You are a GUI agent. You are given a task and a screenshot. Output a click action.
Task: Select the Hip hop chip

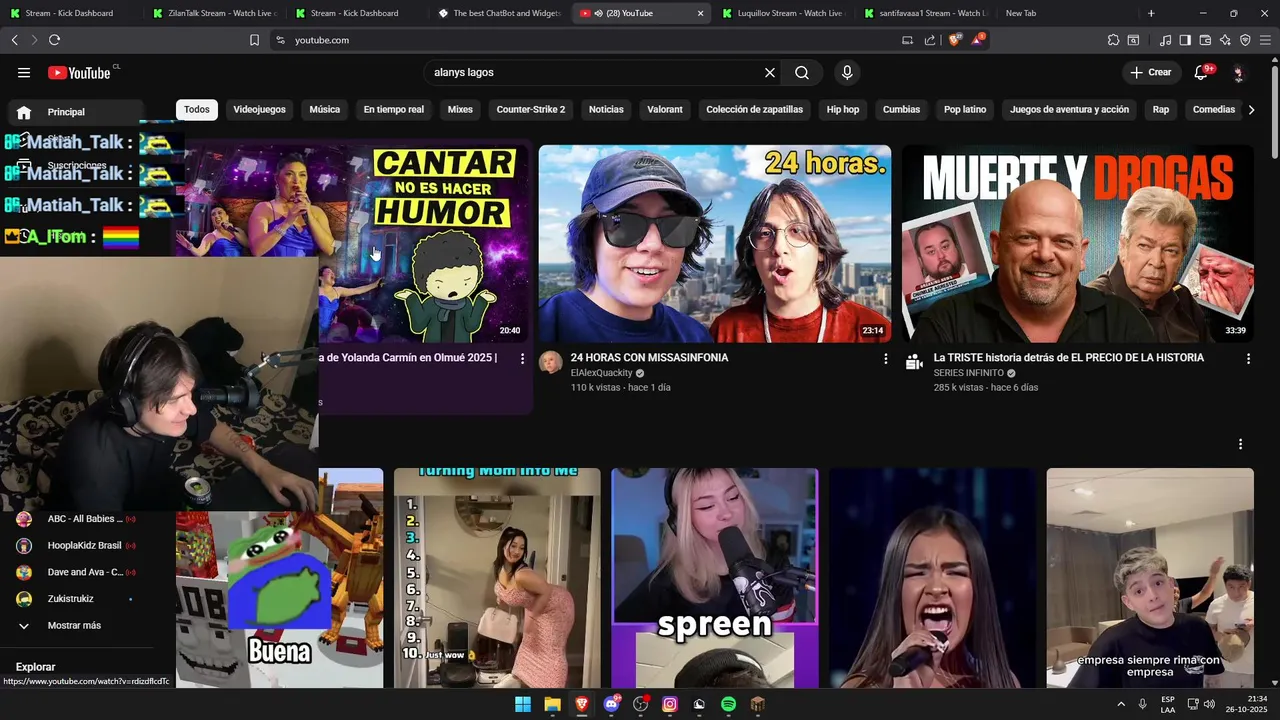[843, 110]
